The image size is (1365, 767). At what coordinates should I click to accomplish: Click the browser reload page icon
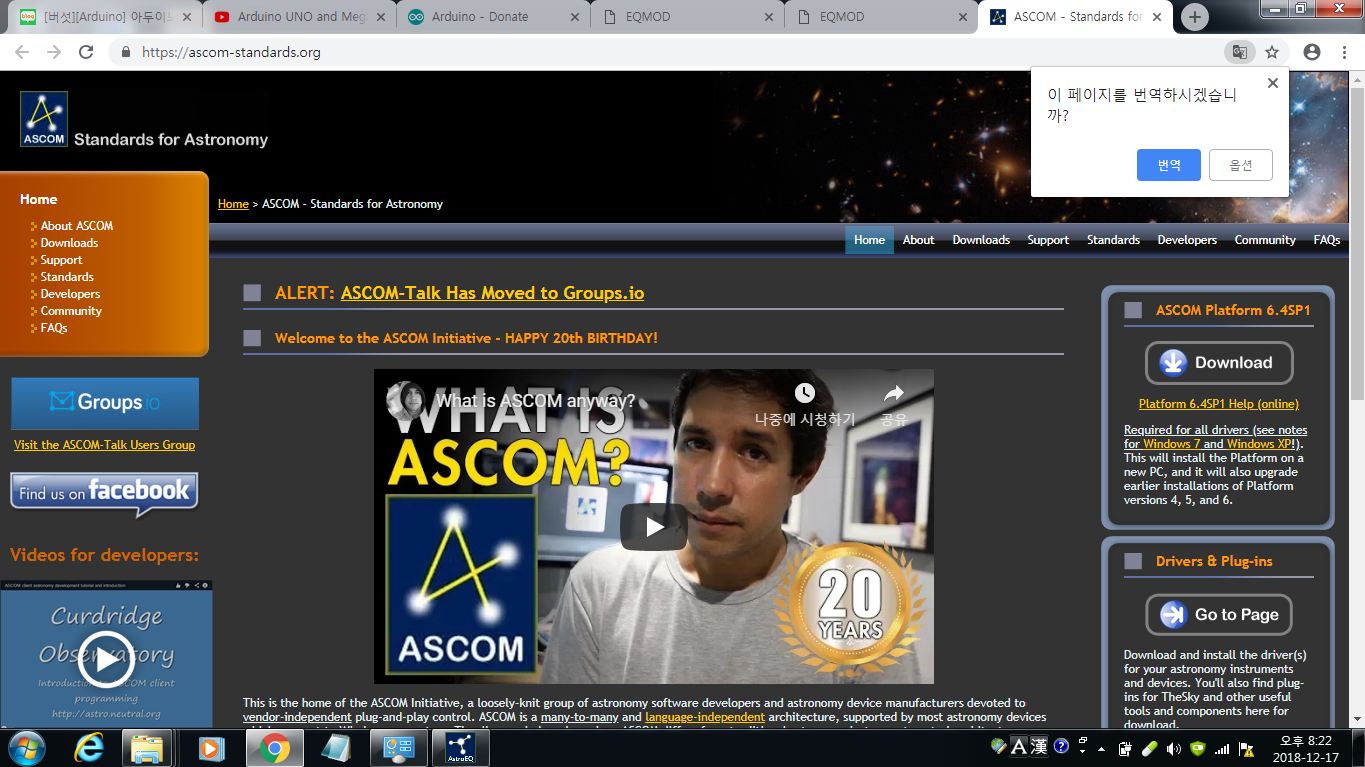click(x=86, y=52)
